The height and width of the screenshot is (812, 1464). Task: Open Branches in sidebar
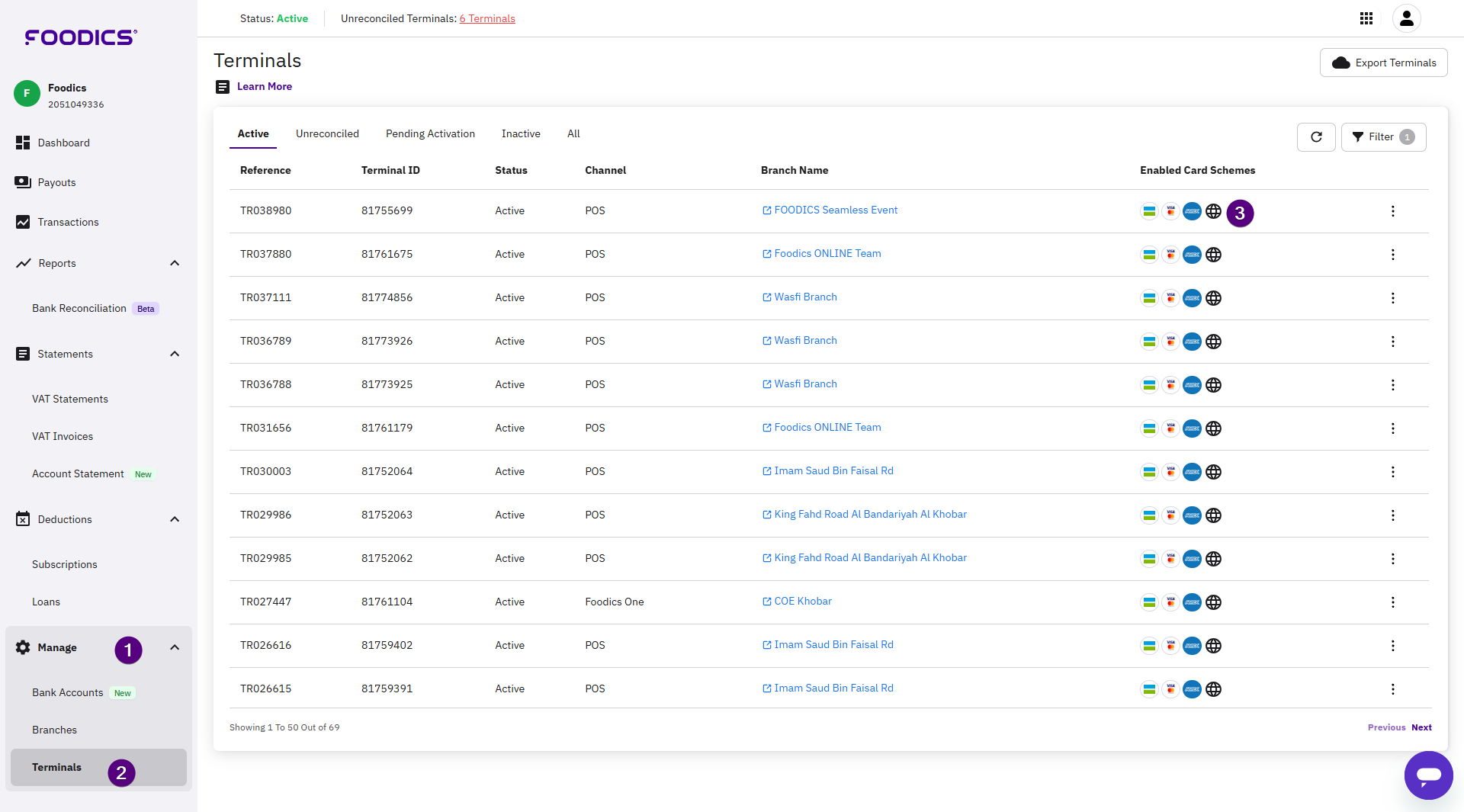click(54, 730)
